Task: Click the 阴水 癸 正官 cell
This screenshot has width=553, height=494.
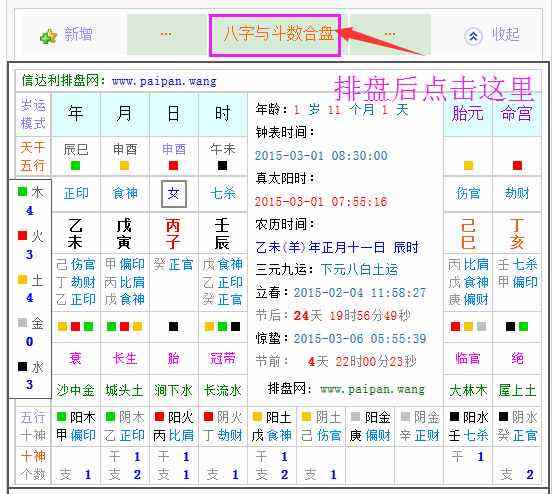Action: tap(517, 427)
